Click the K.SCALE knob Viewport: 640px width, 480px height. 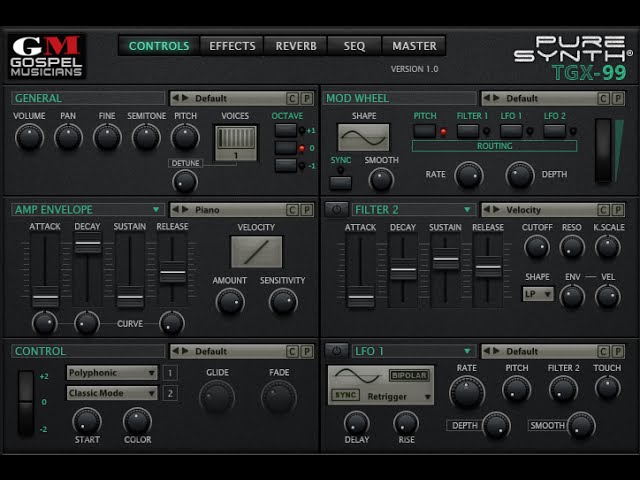pos(608,247)
